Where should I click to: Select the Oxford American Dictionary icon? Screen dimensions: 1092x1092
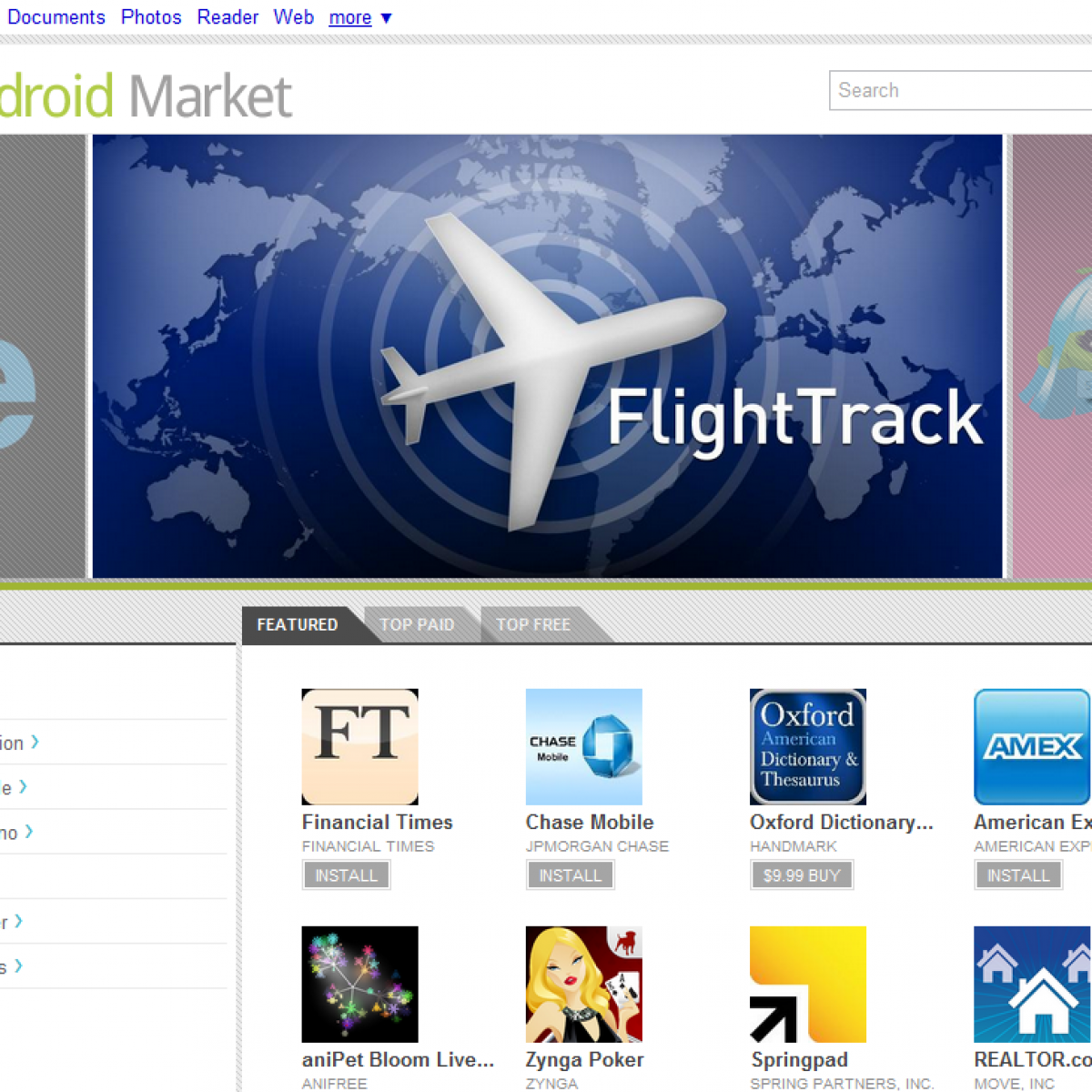(807, 746)
